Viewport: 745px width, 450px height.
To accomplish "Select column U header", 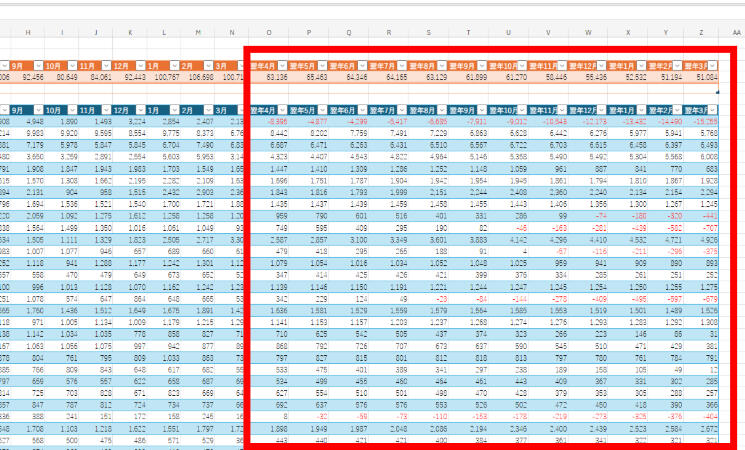I will coord(508,32).
